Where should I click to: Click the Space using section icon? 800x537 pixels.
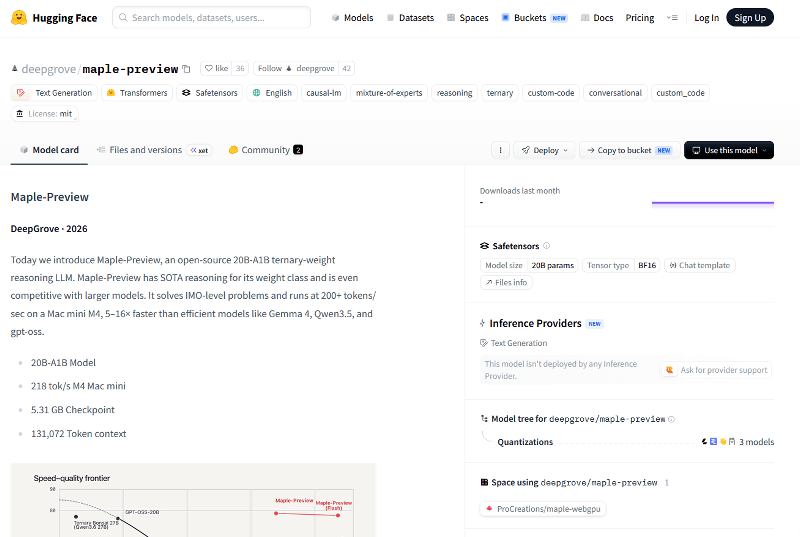tap(484, 482)
